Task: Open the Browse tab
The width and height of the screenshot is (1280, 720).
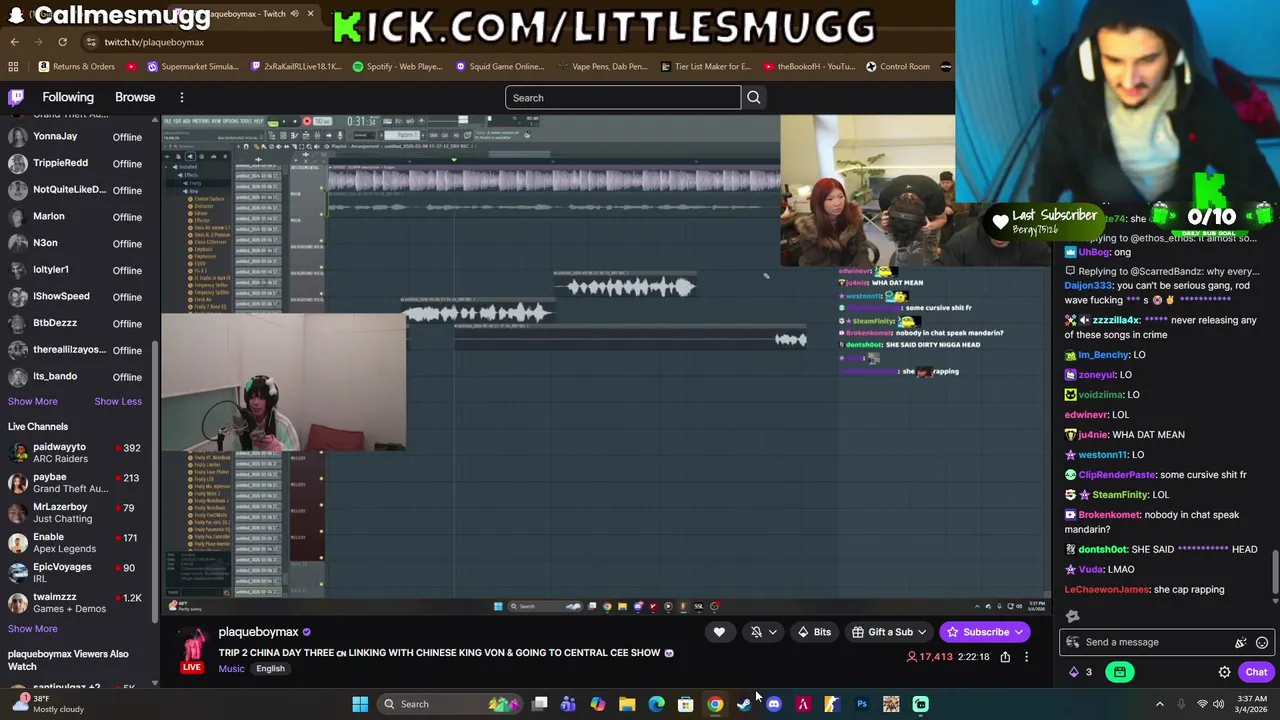Action: coord(135,97)
